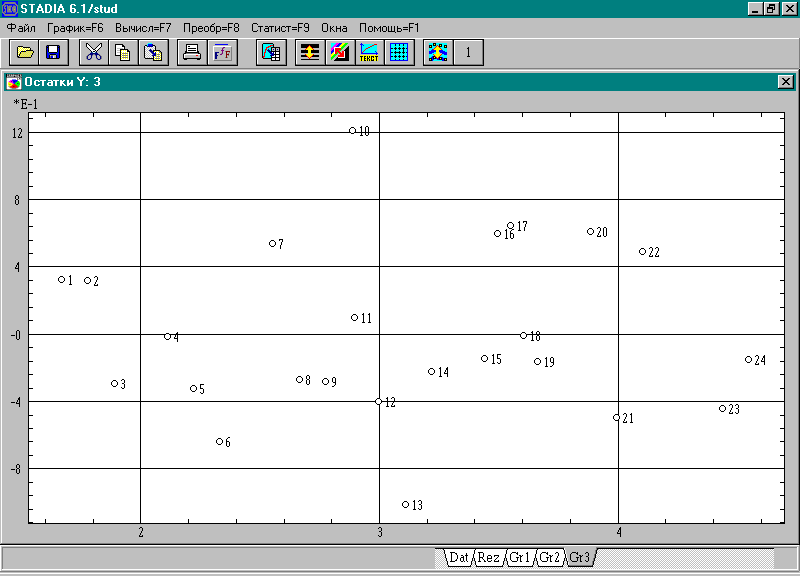
Task: Close the Остатки Y: 3 graph window
Action: (786, 82)
